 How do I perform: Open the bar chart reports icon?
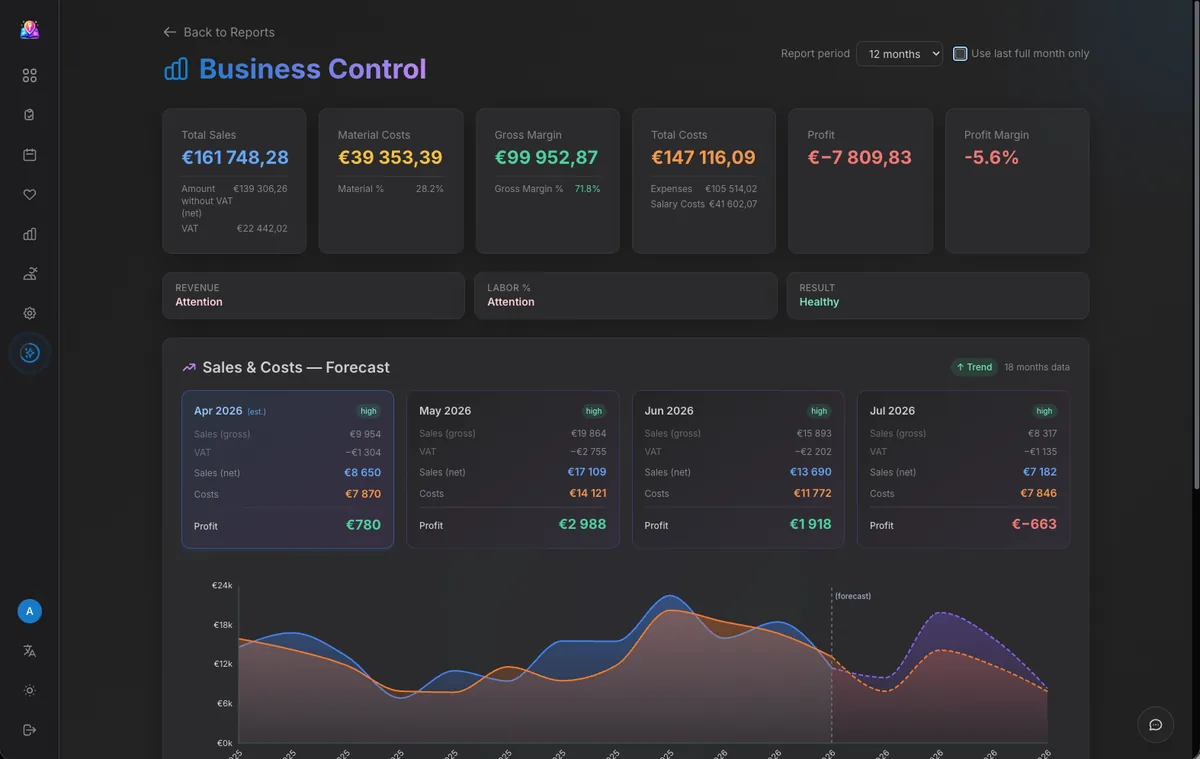click(x=29, y=234)
